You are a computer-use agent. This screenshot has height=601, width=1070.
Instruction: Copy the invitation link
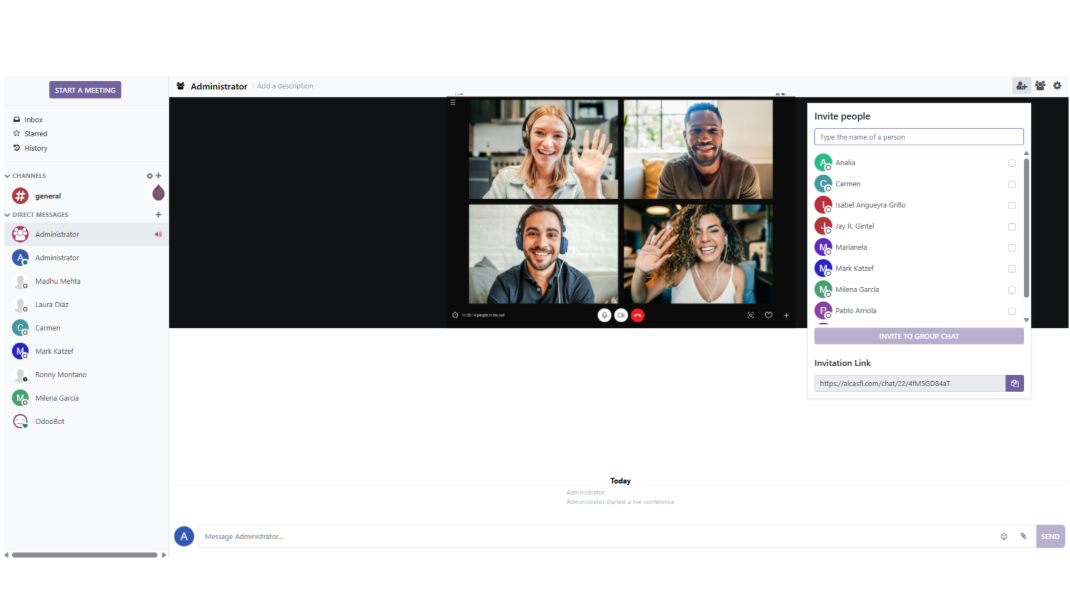click(x=1014, y=383)
